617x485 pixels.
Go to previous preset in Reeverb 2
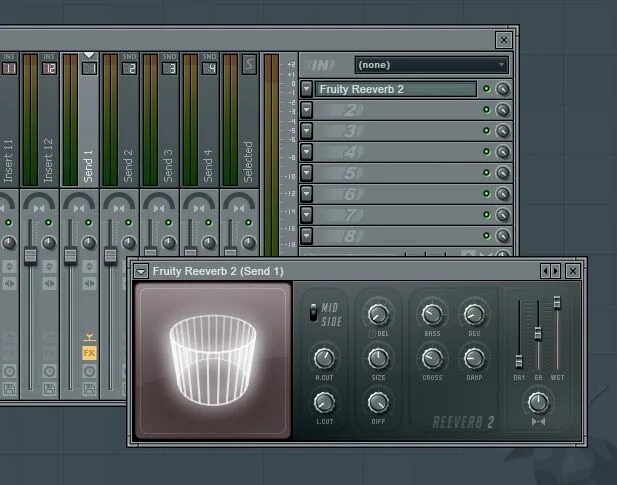point(545,271)
